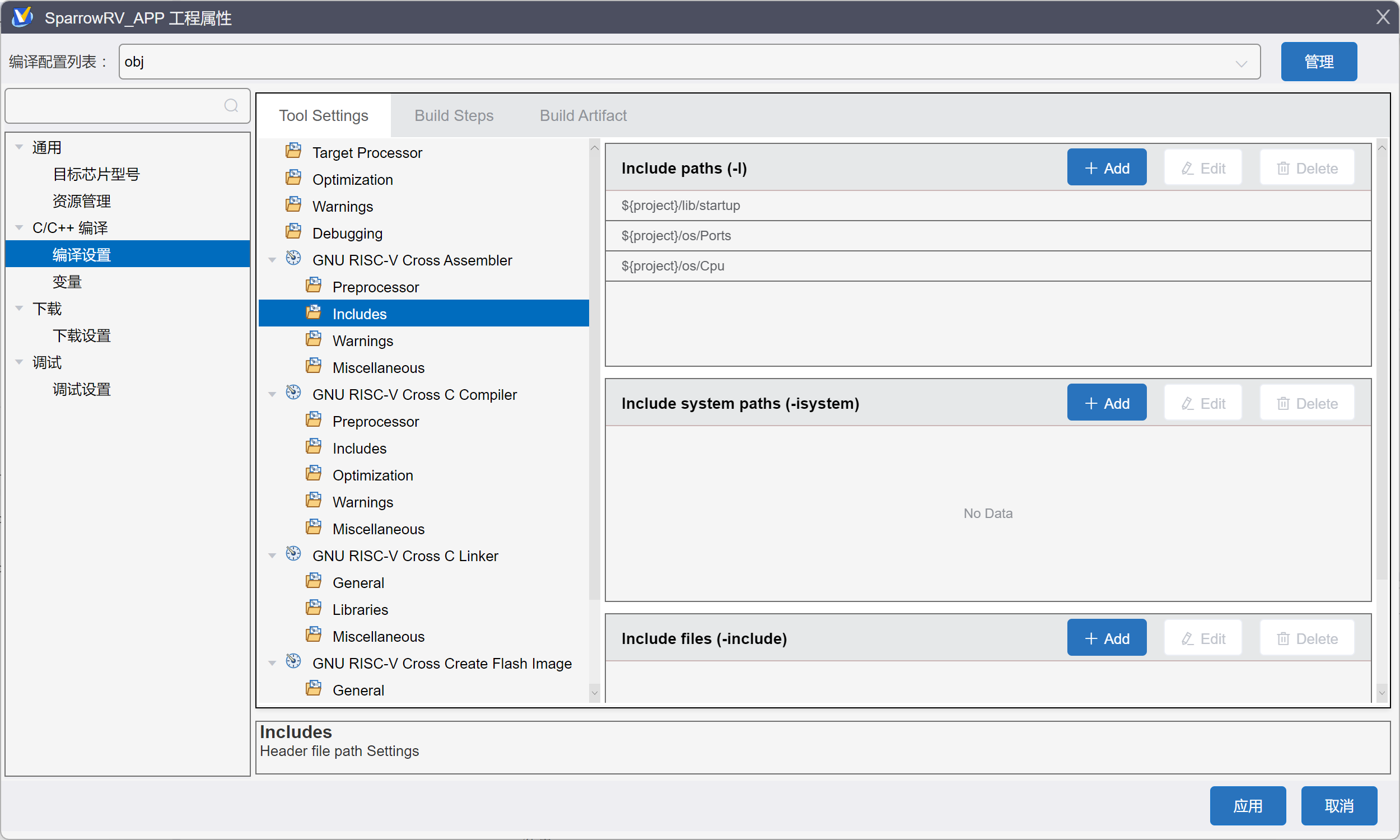Screen dimensions: 1400x840
Task: Switch to the Build Artifact tab
Action: (582, 115)
